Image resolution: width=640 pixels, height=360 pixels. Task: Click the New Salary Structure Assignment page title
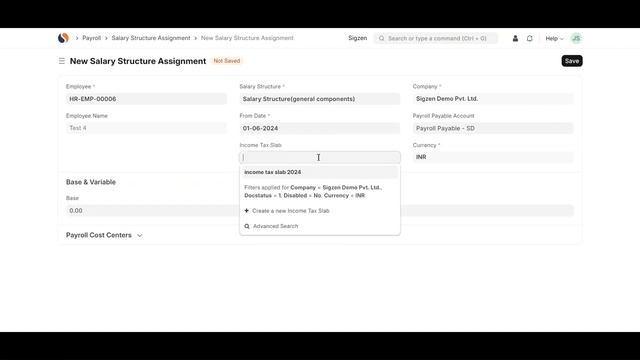click(x=138, y=61)
